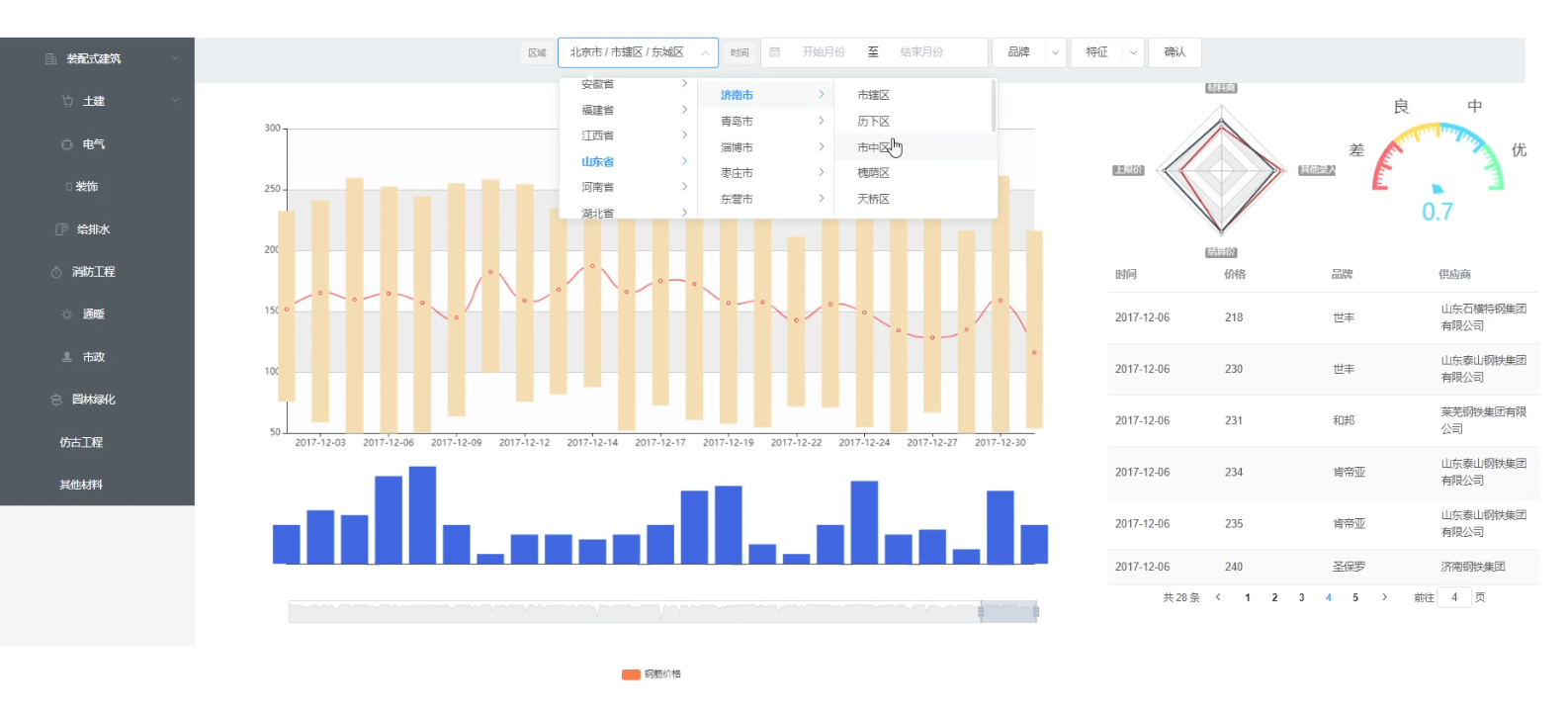Image resolution: width=1568 pixels, height=715 pixels.
Task: Click the chart zoom slider's left handle
Action: (981, 612)
